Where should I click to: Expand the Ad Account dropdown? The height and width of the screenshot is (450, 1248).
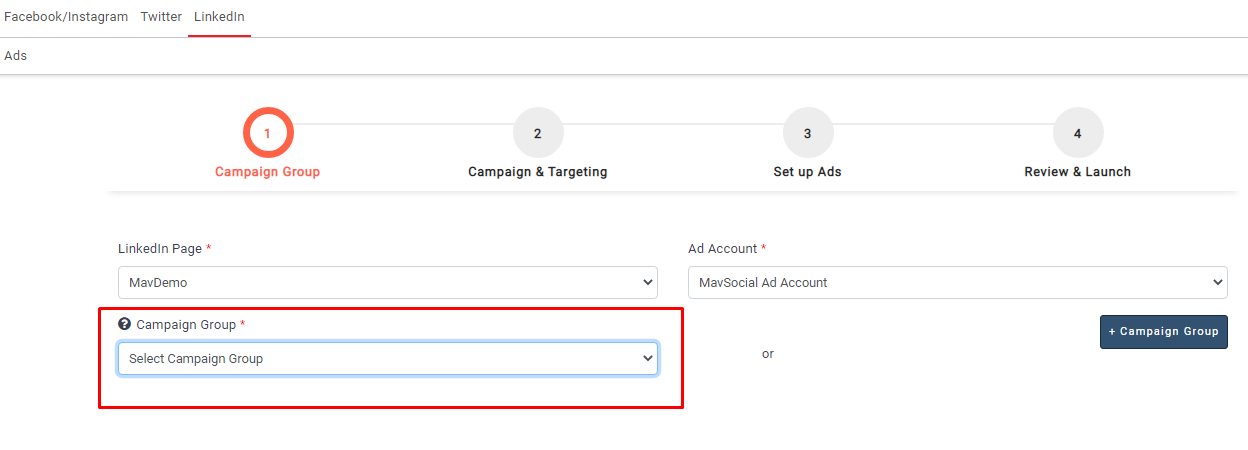point(957,282)
